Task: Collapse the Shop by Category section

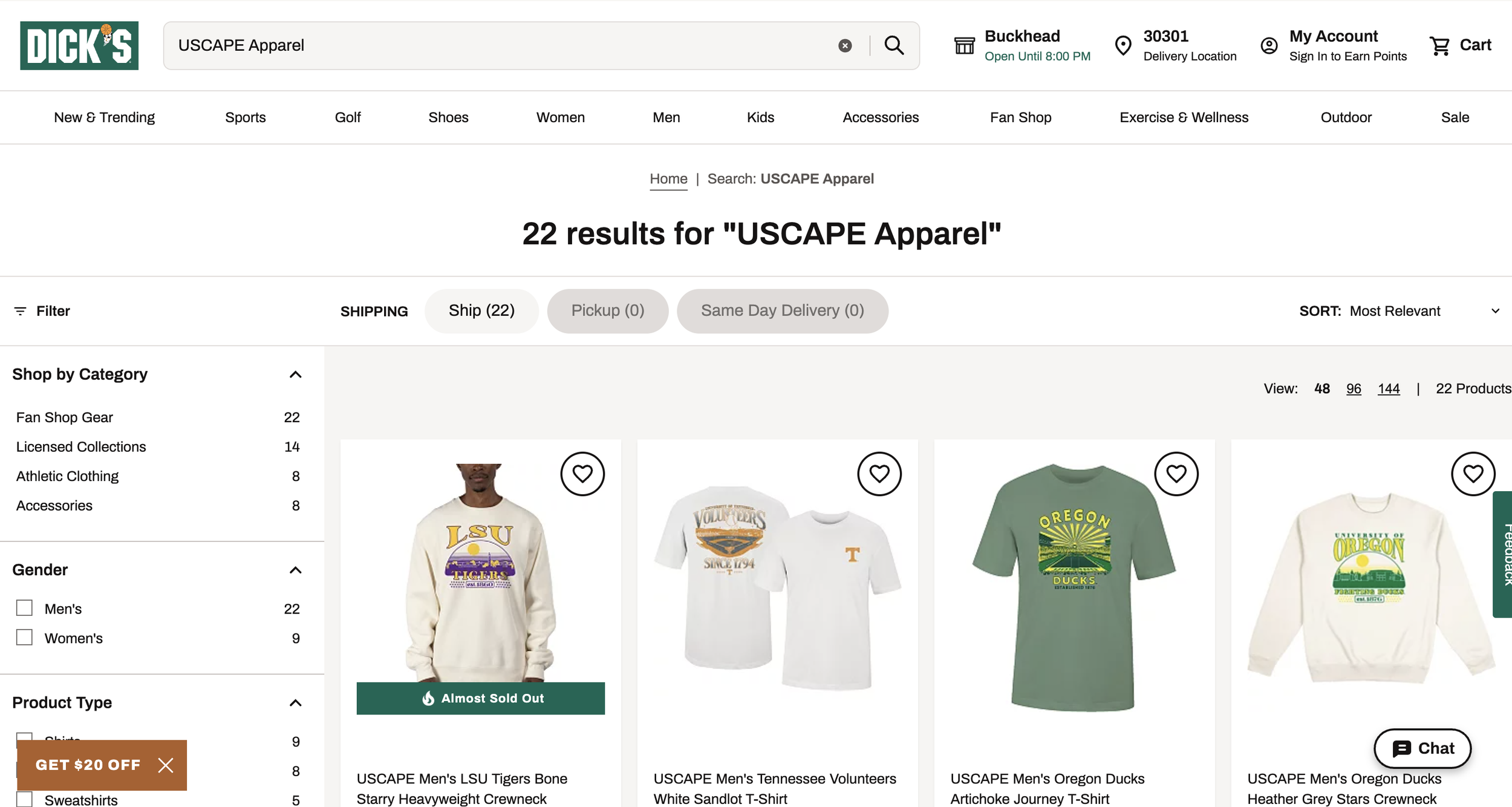Action: 295,374
